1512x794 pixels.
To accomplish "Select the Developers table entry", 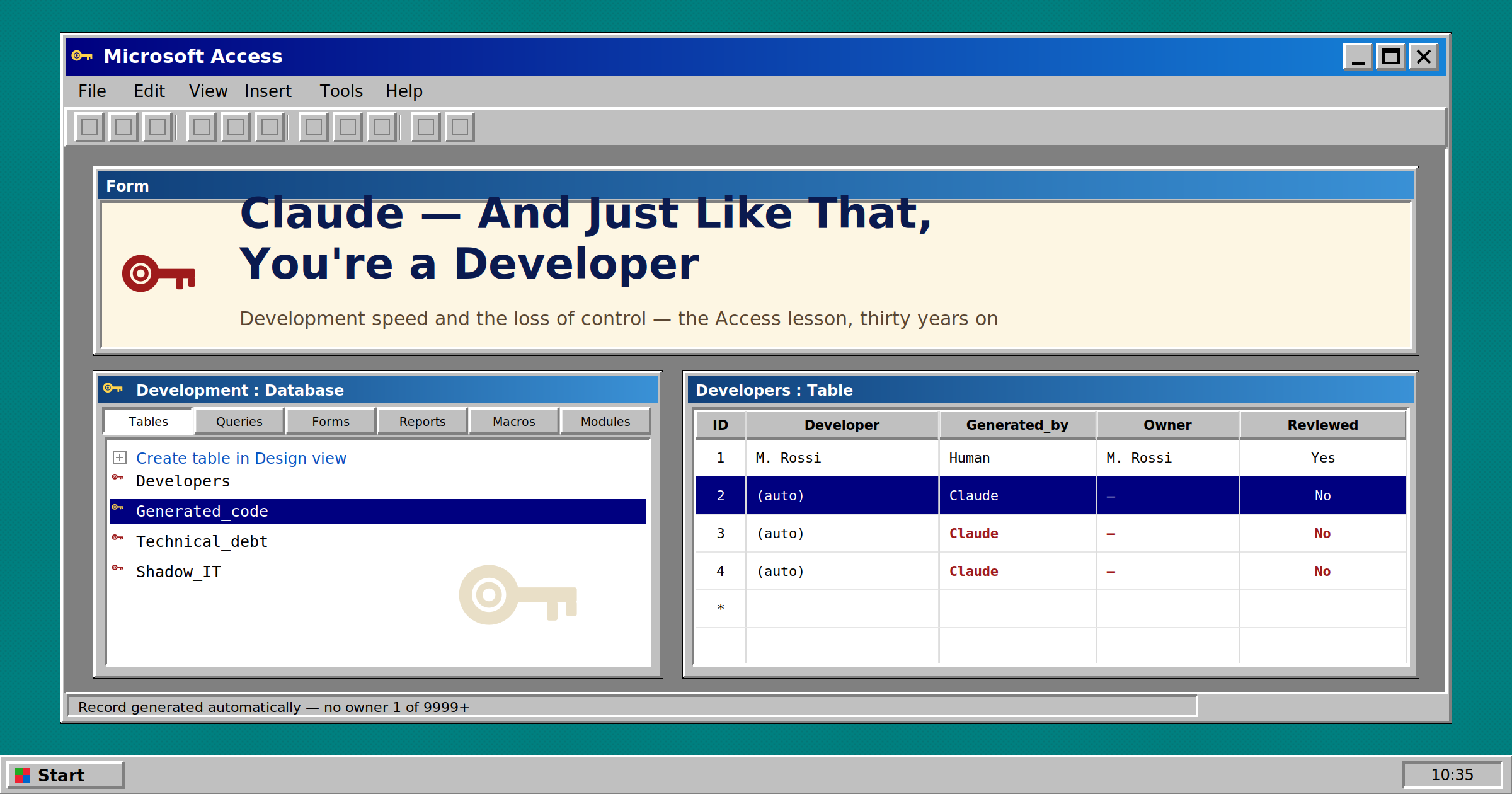I will (x=183, y=481).
